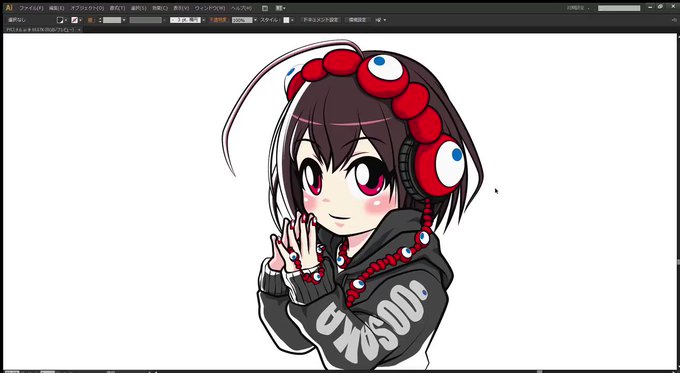Expand the brush definition dropdown arrow
Viewport: 680px width, 373px height.
point(204,20)
